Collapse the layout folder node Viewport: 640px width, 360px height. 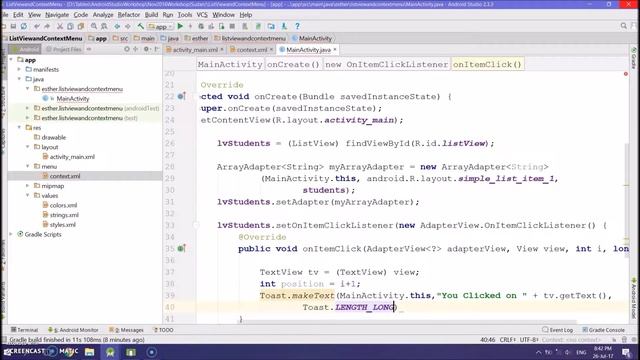[27, 147]
